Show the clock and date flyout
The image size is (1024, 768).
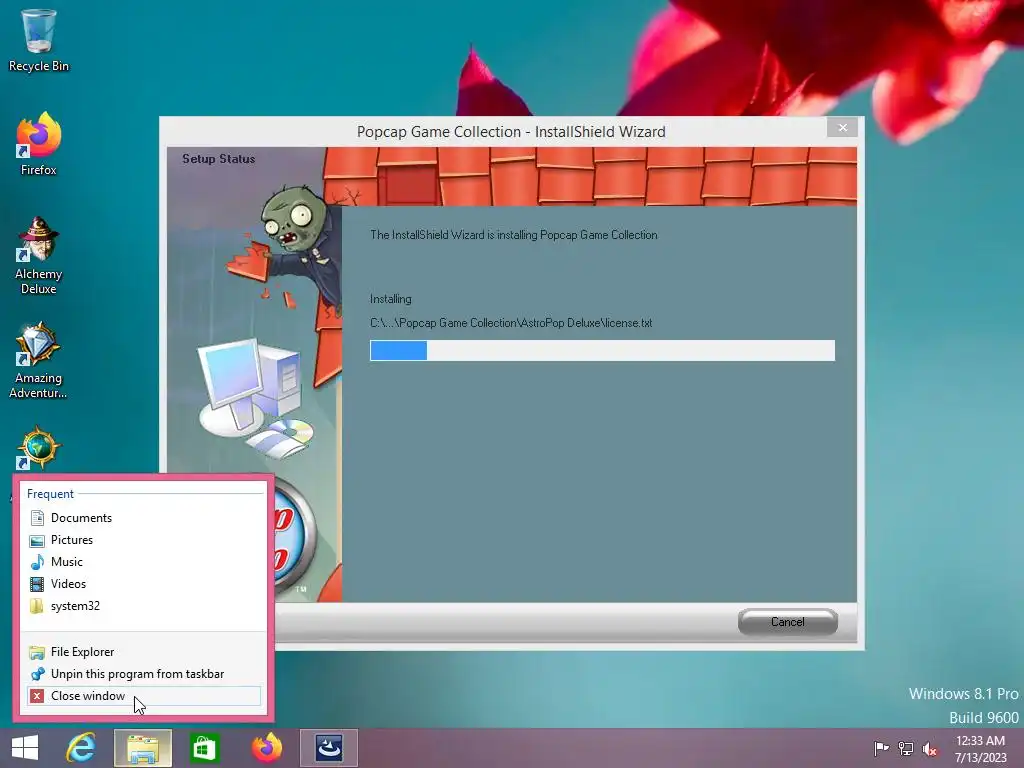(x=980, y=748)
